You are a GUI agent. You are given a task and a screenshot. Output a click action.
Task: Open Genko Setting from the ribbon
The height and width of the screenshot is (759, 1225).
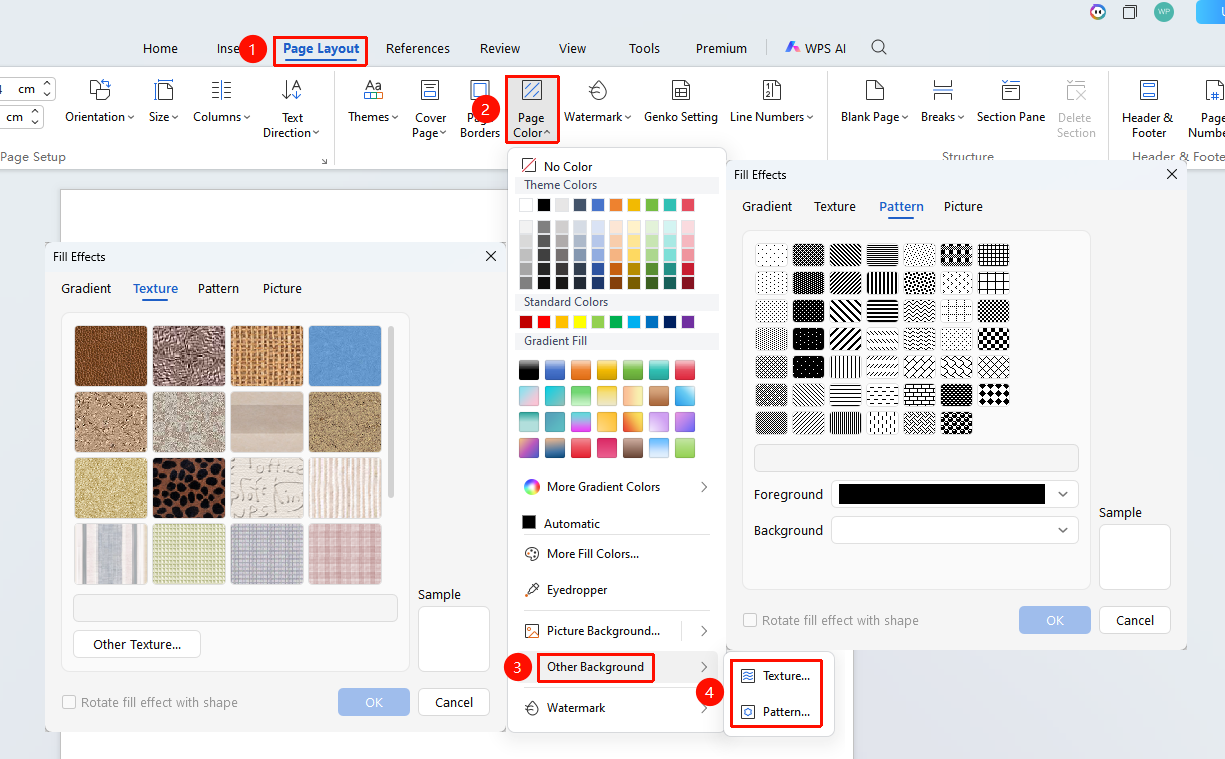tap(681, 103)
